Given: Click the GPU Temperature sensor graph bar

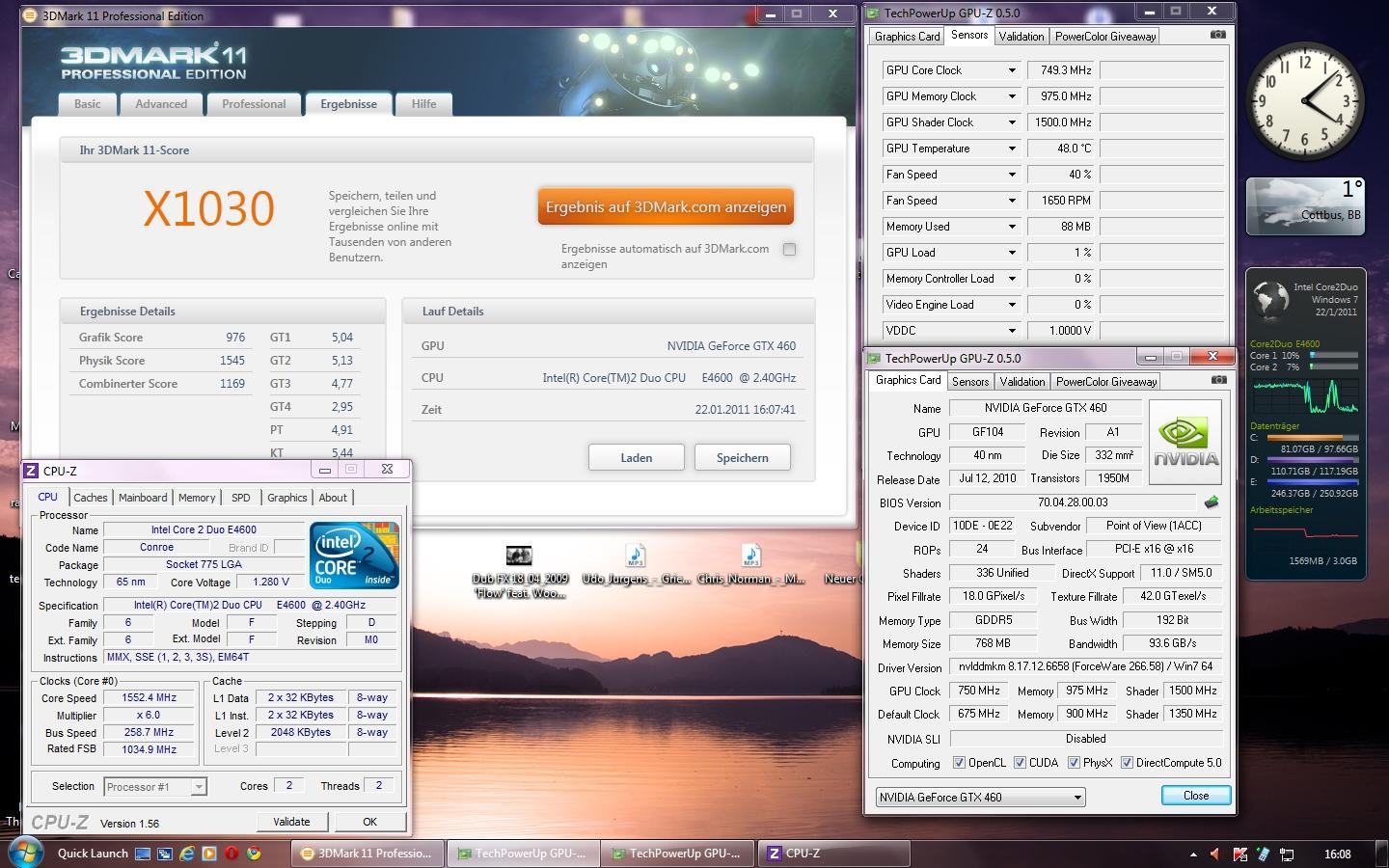Looking at the screenshot, I should (1162, 149).
